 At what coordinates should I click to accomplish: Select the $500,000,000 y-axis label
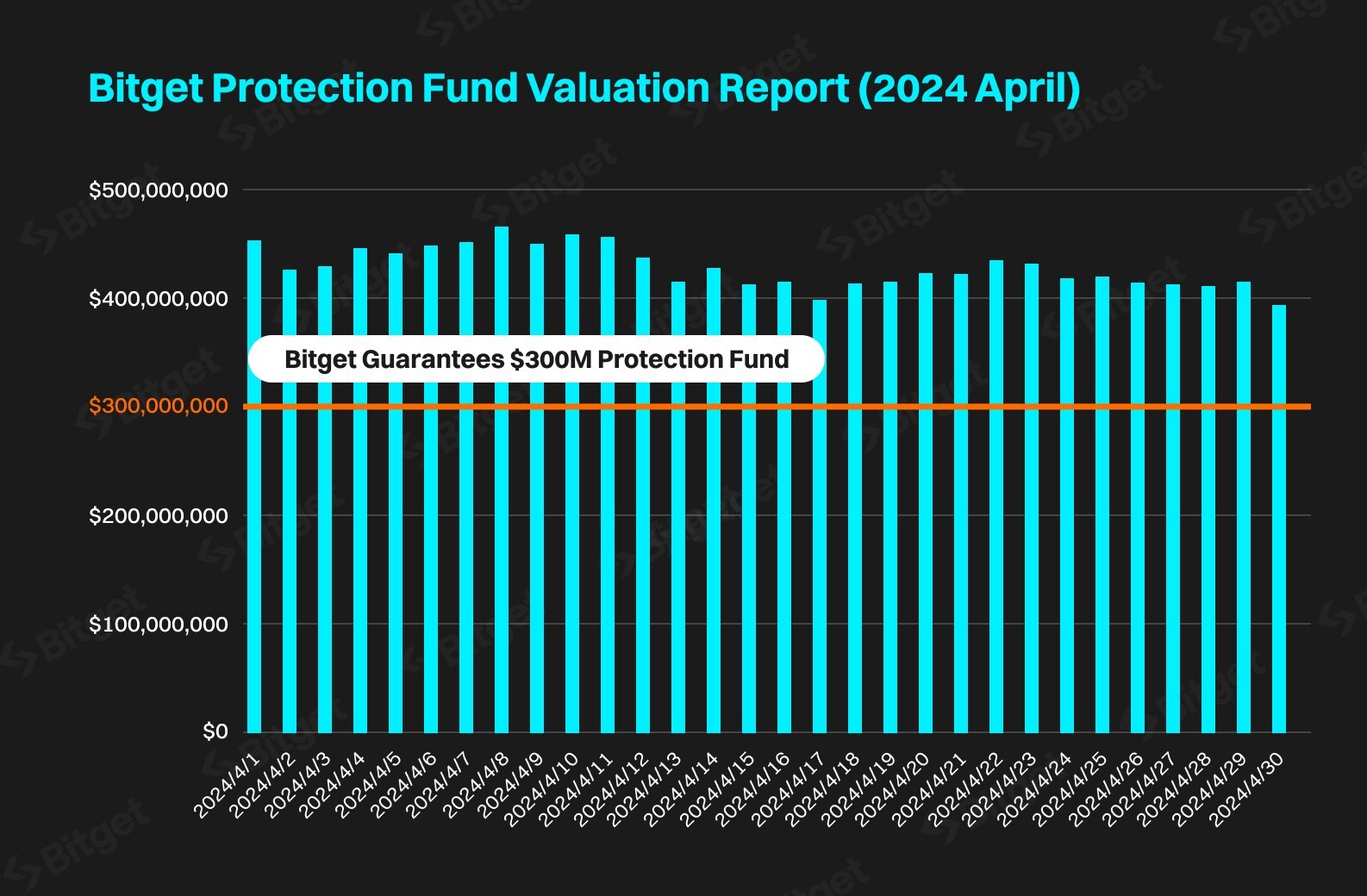159,190
